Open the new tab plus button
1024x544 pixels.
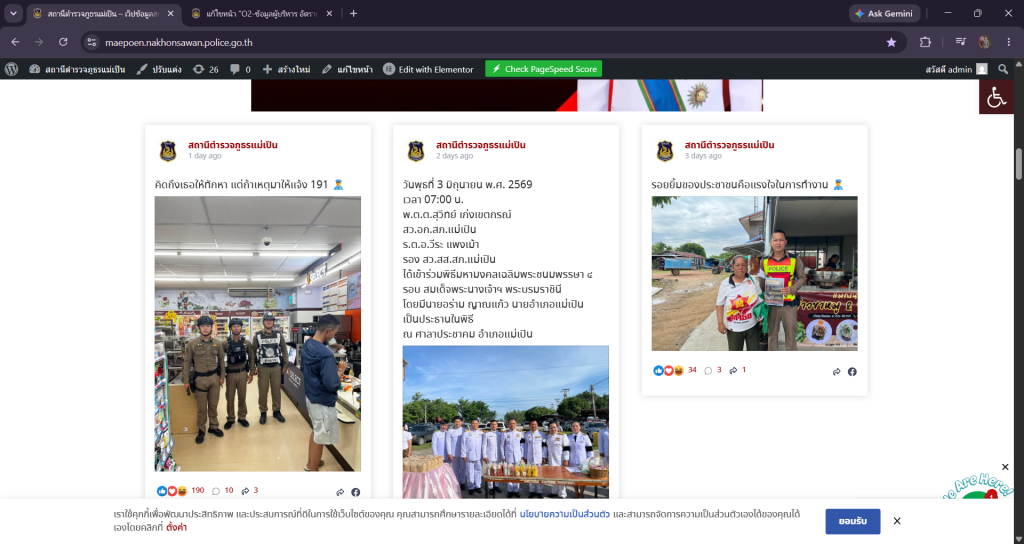pyautogui.click(x=353, y=13)
